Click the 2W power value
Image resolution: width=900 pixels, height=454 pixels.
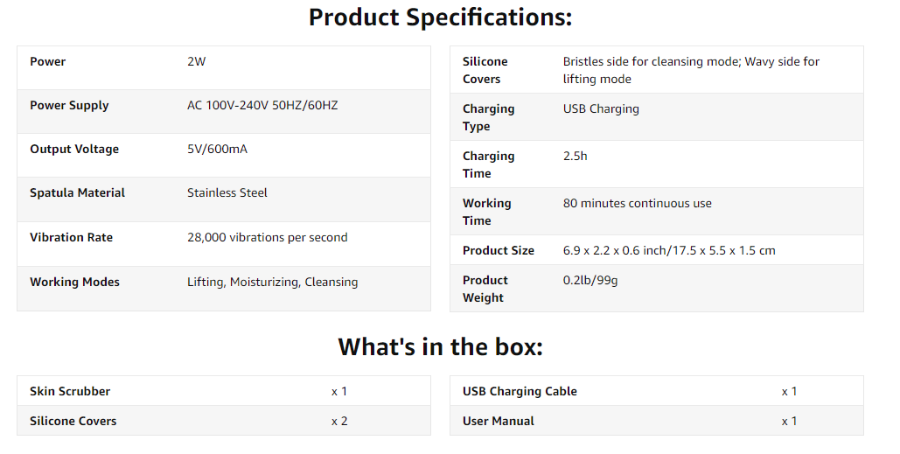coord(196,61)
